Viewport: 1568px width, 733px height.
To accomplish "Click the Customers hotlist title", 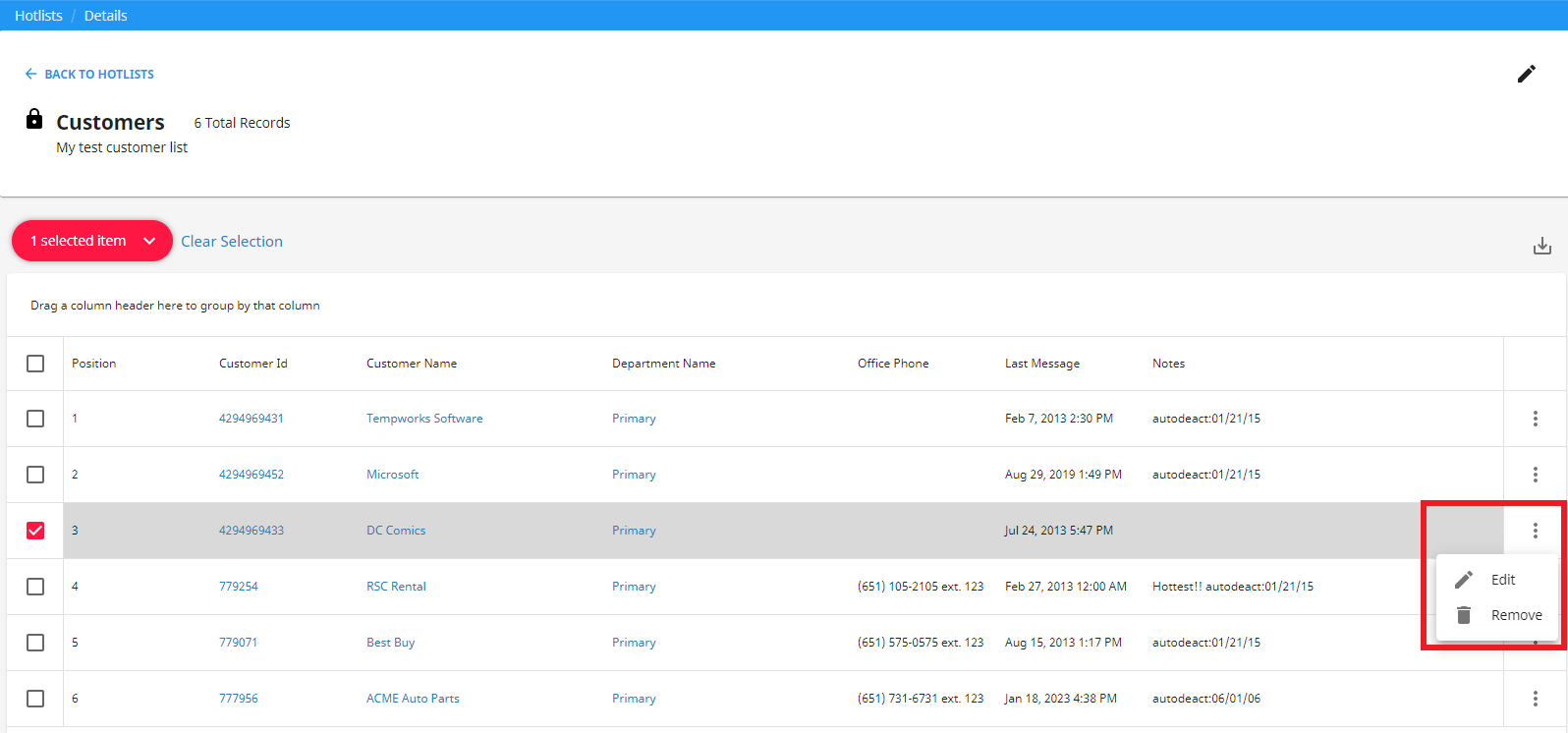I will (x=110, y=123).
